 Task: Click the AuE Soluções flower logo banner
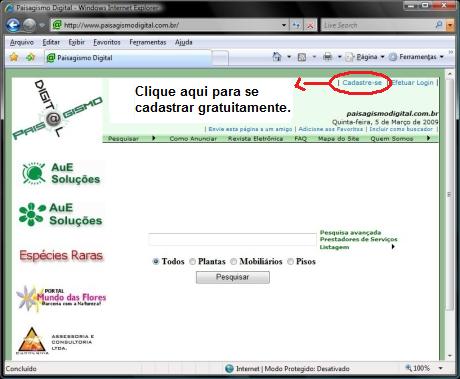click(x=60, y=214)
